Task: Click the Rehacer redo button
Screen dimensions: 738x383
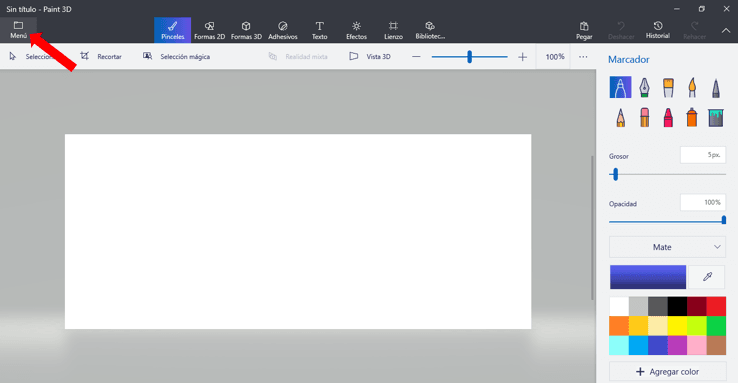Action: tap(694, 30)
